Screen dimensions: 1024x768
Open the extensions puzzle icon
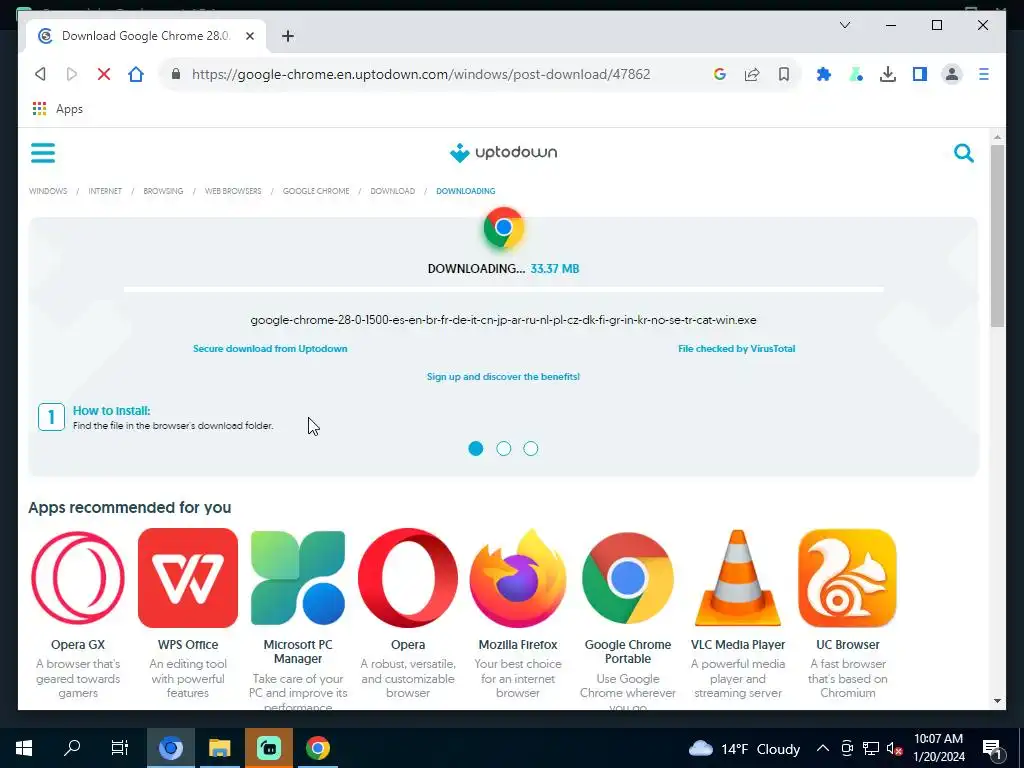tap(824, 74)
